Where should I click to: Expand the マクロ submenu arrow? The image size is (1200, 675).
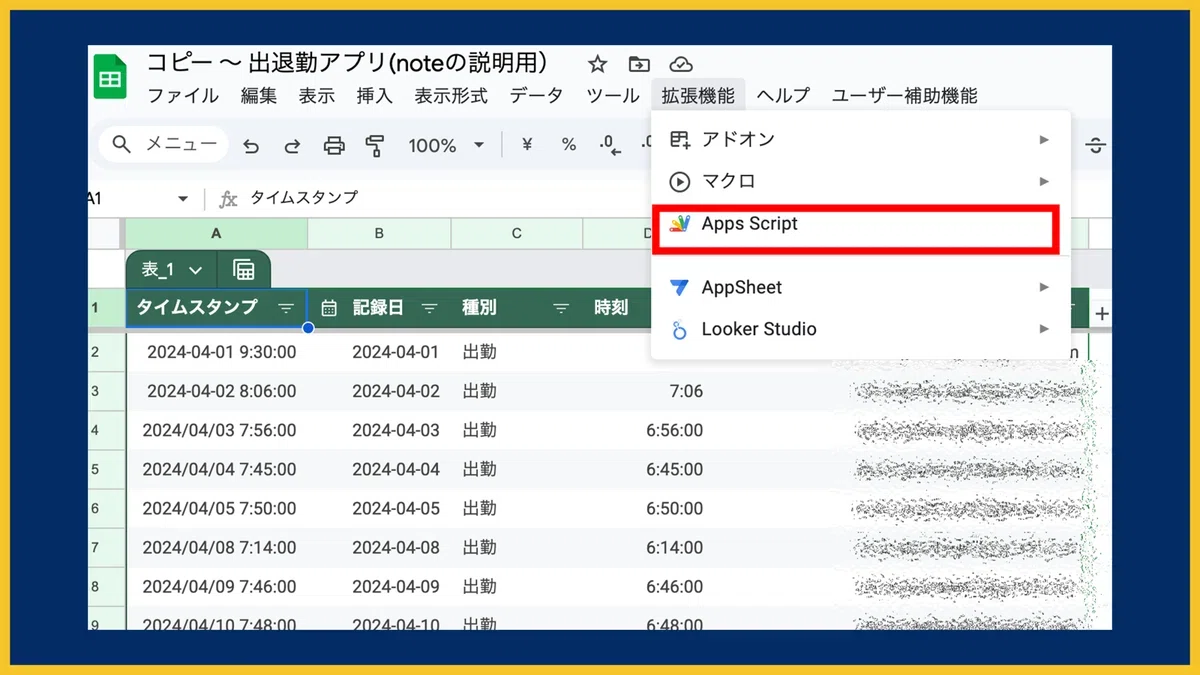coord(1044,182)
